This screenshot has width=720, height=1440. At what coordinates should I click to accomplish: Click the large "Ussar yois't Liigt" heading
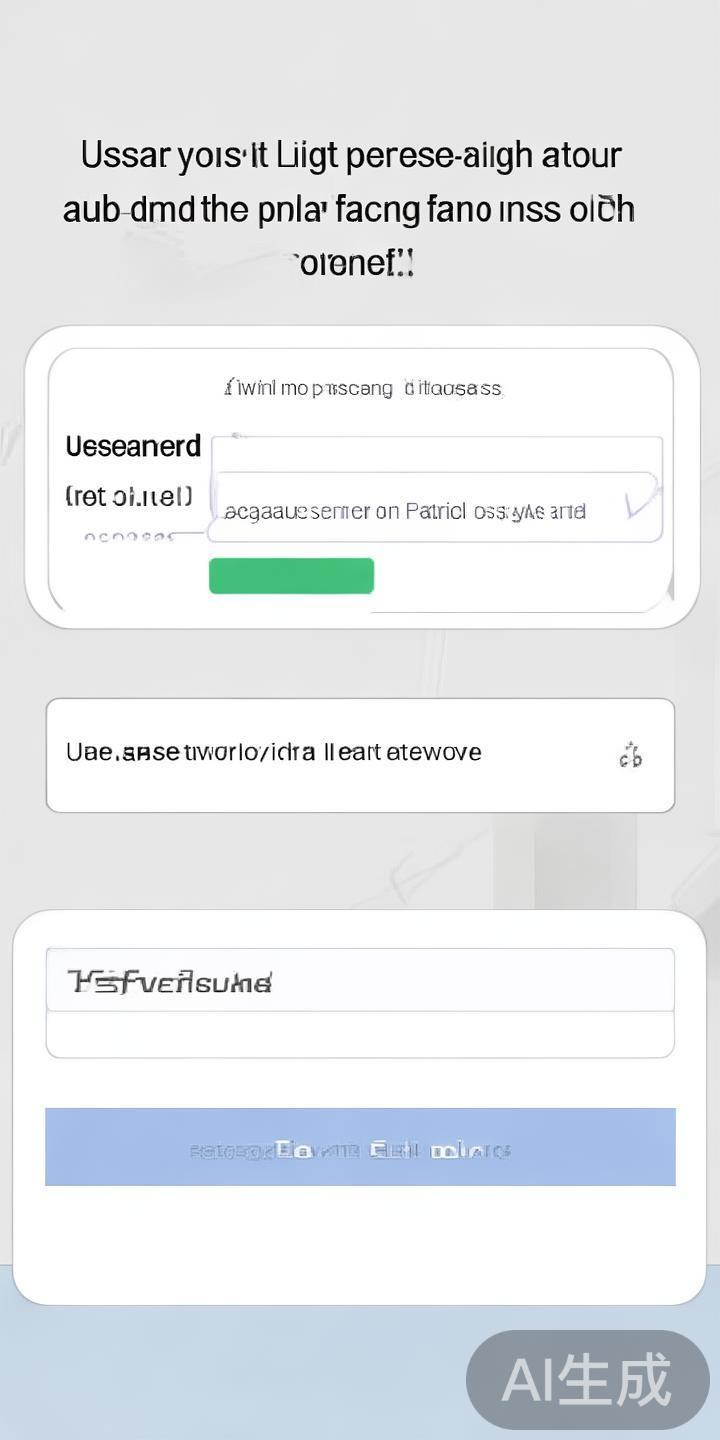coord(351,156)
